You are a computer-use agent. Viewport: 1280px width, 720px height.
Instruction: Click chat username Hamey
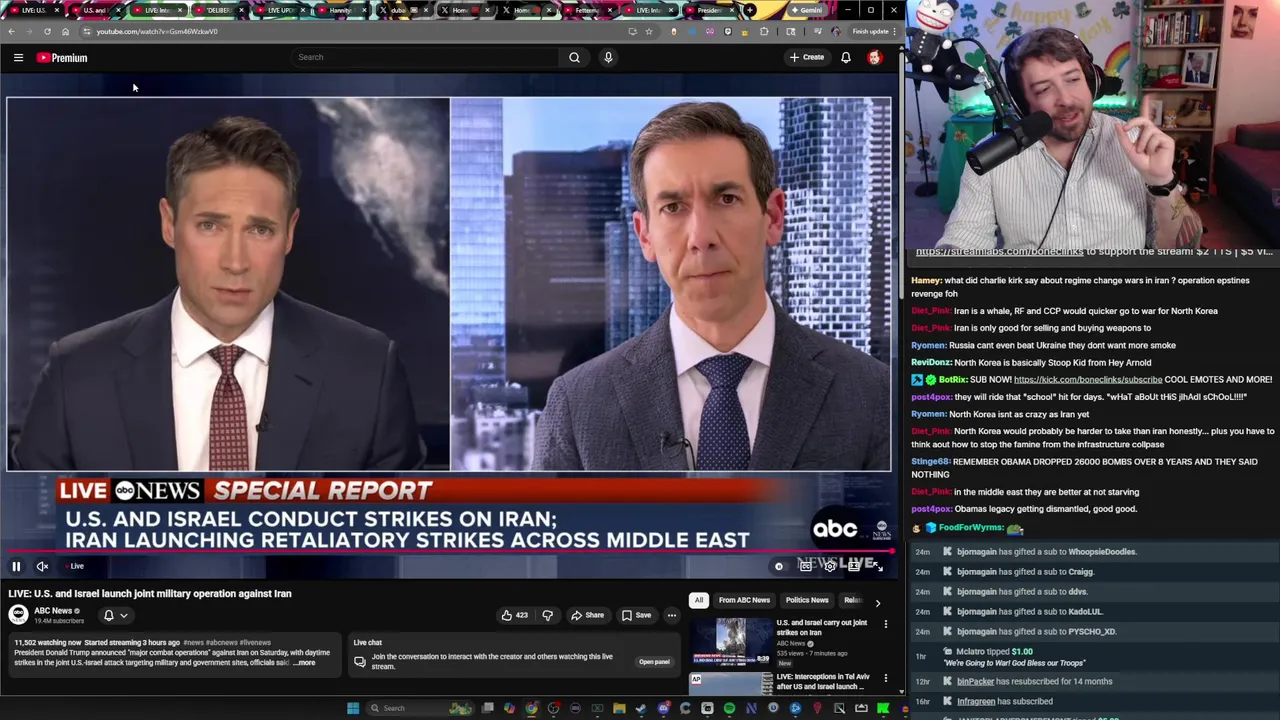click(x=926, y=281)
